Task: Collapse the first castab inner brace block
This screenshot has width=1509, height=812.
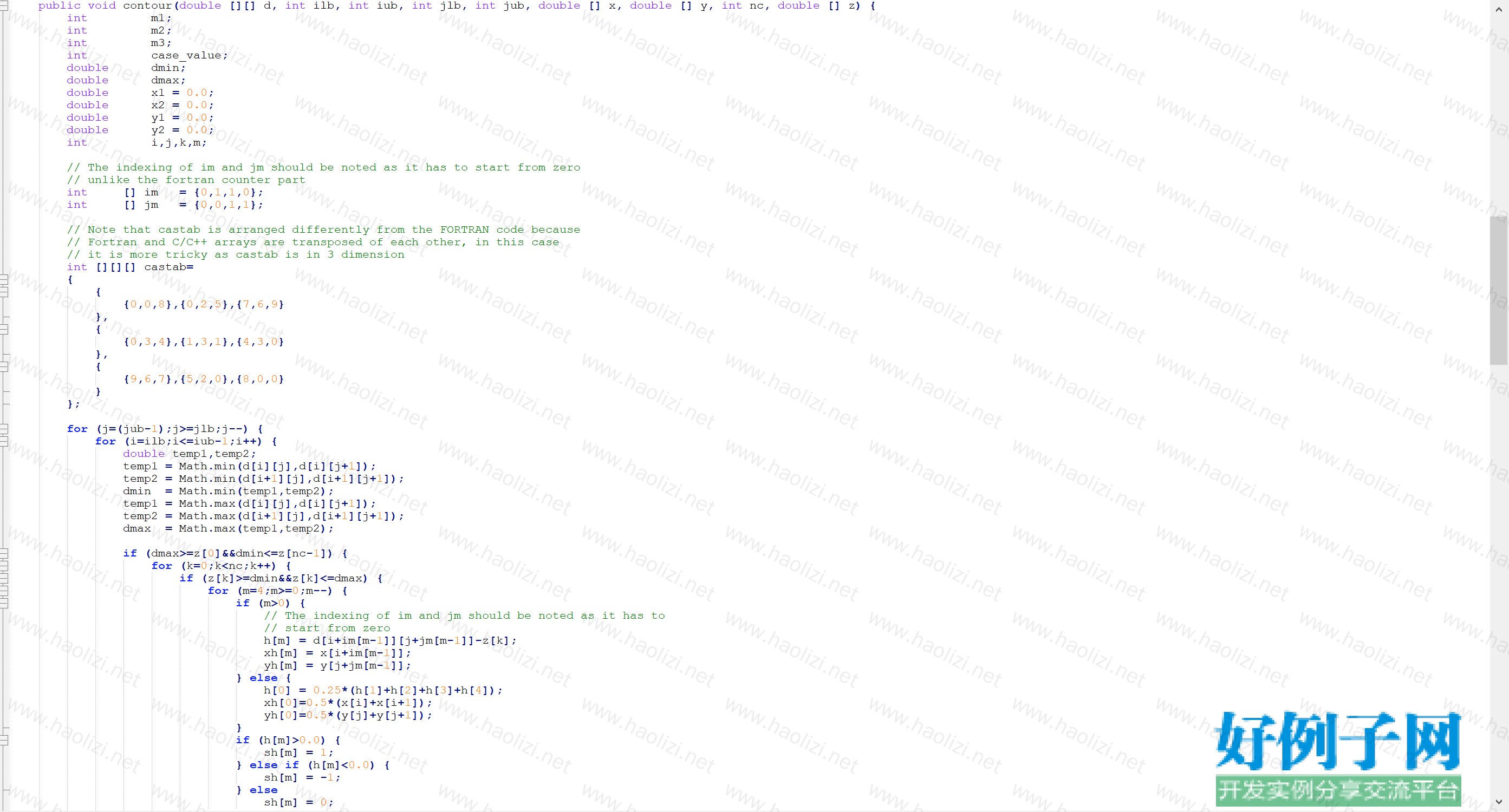Action: [x=4, y=292]
